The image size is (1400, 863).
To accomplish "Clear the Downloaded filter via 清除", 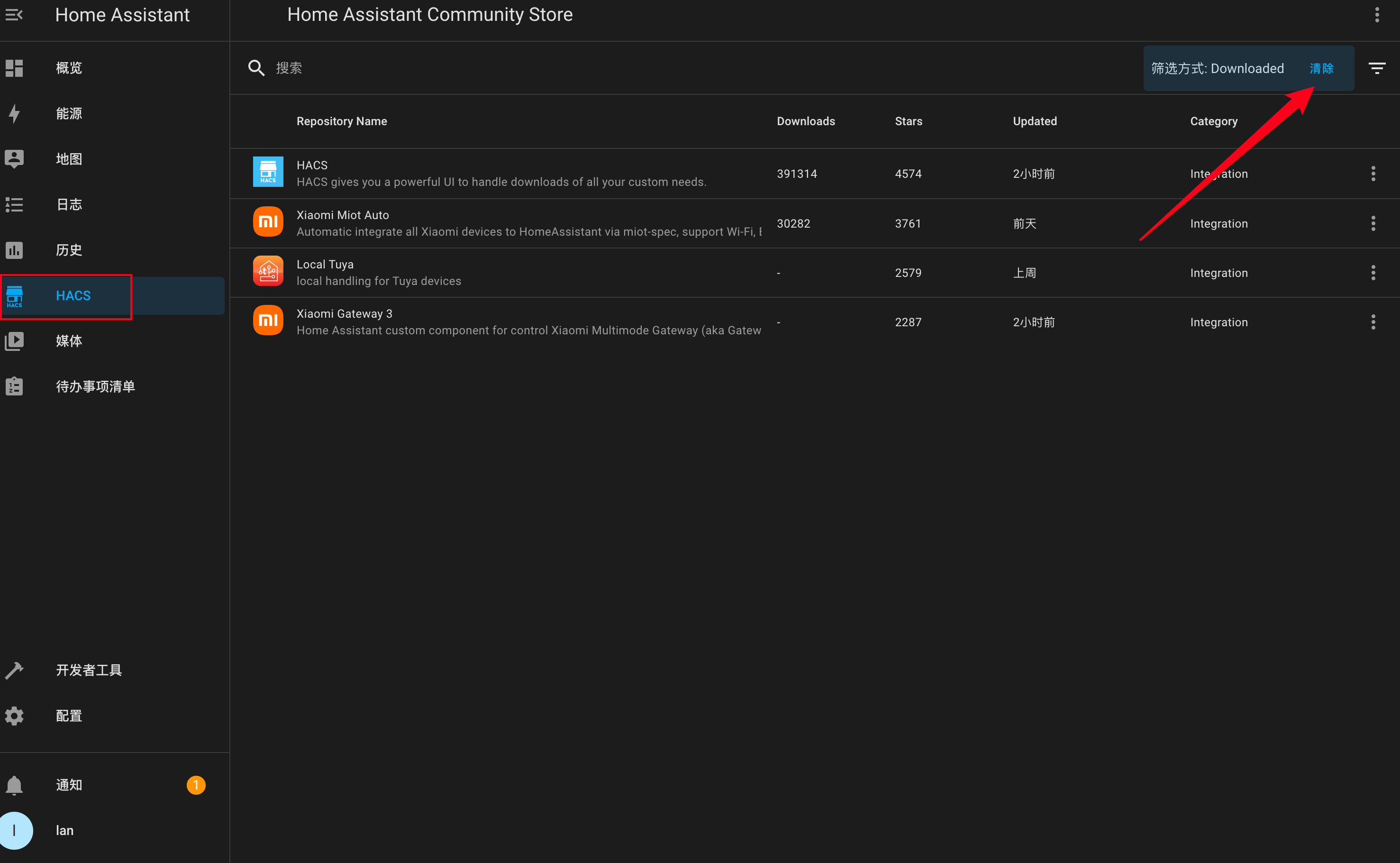I will coord(1321,68).
